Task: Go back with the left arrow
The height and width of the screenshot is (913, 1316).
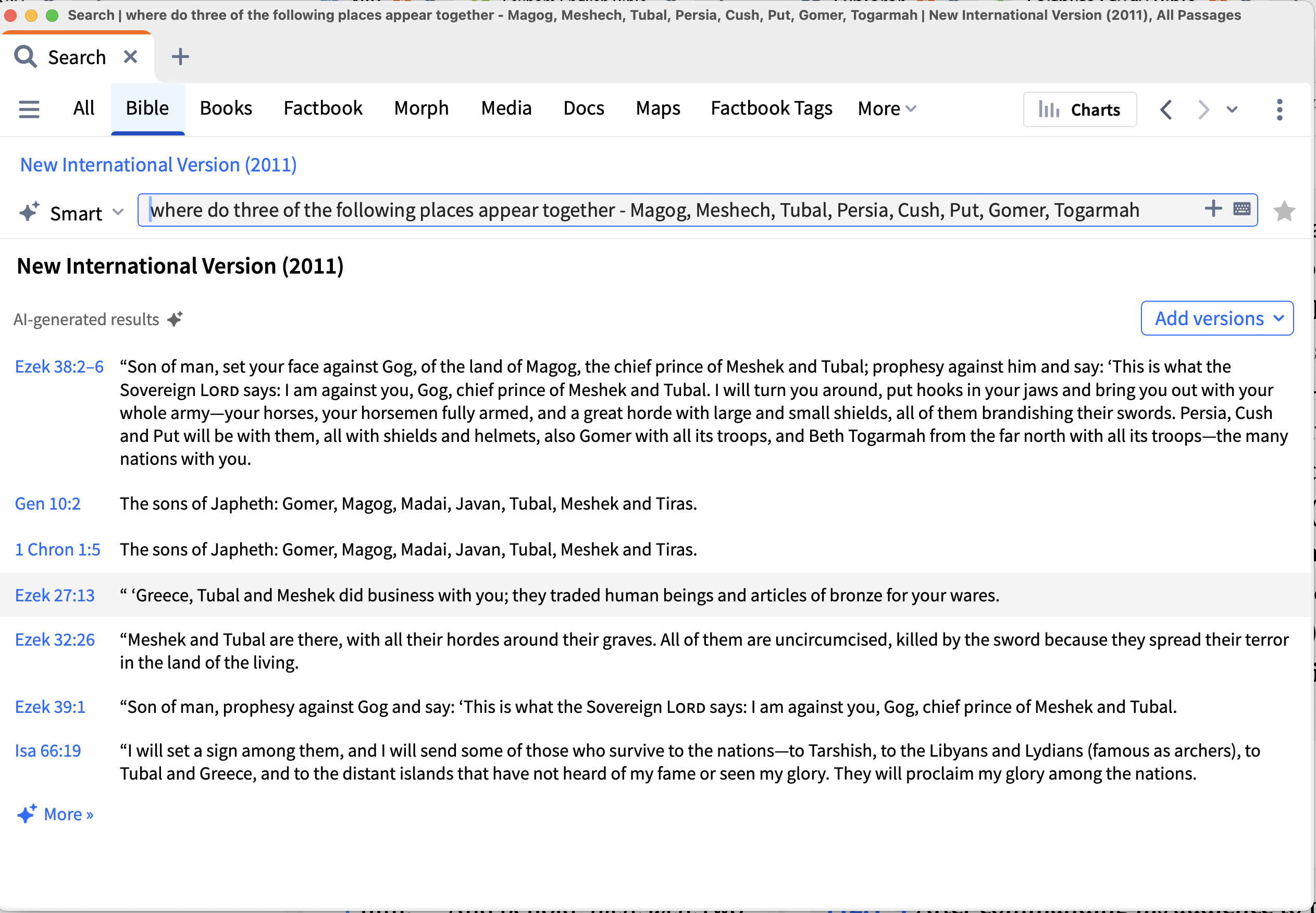Action: click(x=1166, y=109)
